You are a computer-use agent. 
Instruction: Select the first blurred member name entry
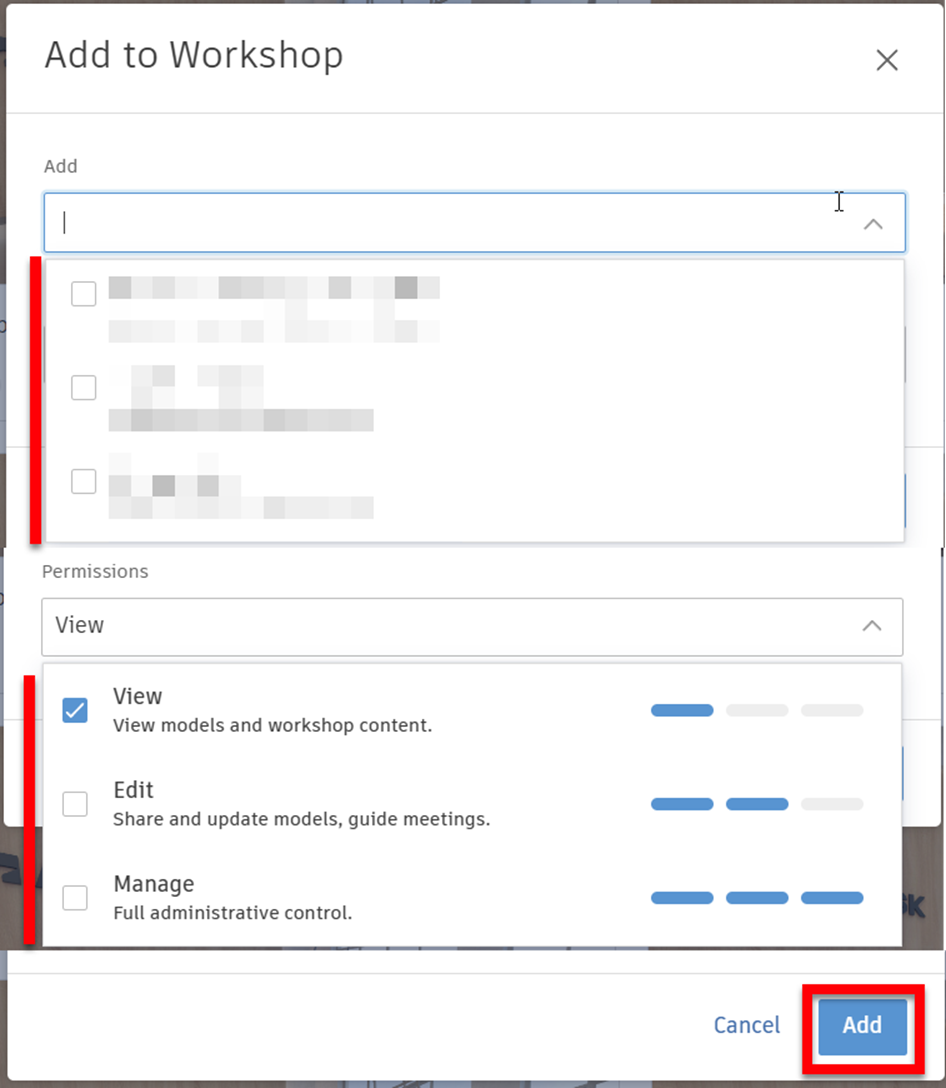pos(274,289)
